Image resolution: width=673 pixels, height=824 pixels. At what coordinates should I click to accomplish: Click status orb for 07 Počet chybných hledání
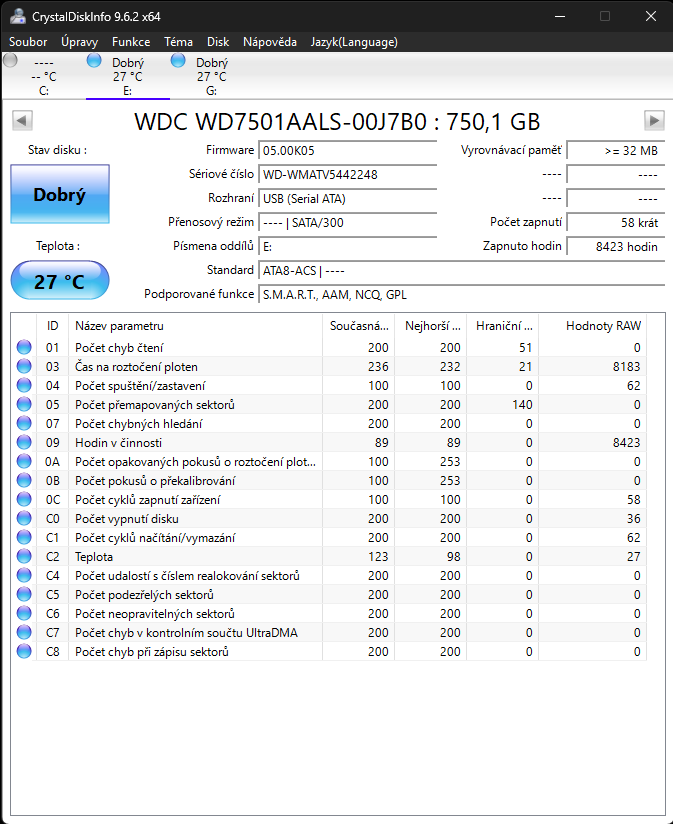click(x=24, y=423)
